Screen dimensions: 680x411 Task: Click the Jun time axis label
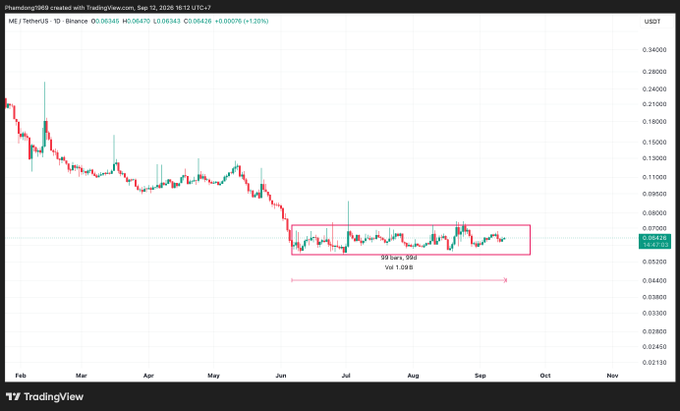tap(281, 375)
